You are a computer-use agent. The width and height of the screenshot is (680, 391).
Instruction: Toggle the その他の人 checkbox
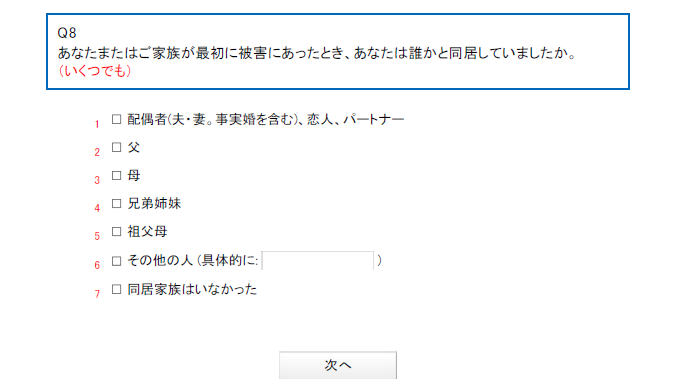click(x=116, y=261)
